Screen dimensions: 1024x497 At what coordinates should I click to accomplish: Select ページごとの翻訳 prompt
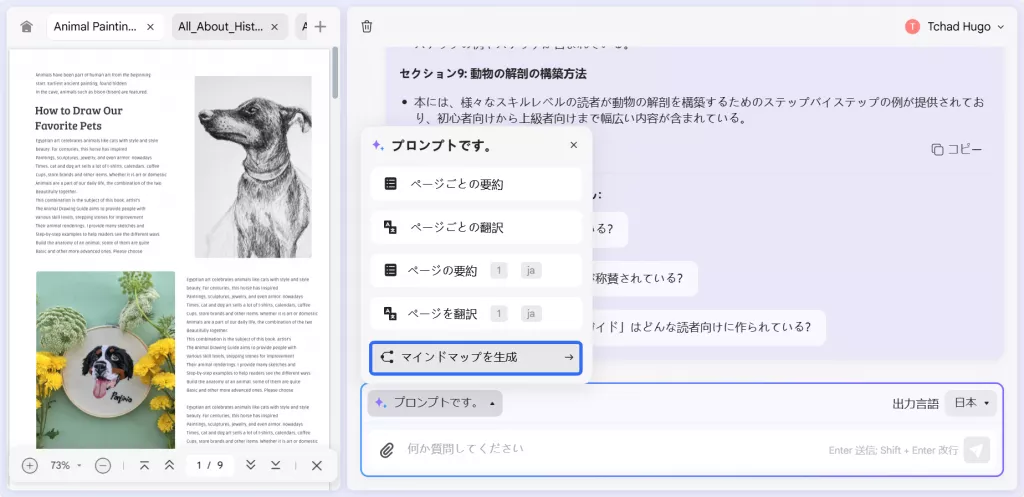pyautogui.click(x=476, y=227)
